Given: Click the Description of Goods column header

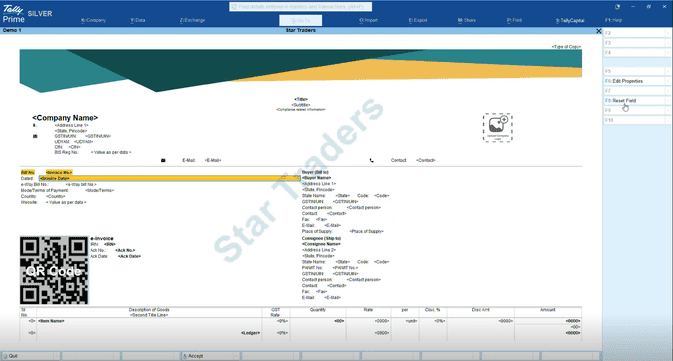Looking at the screenshot, I should (x=149, y=309).
